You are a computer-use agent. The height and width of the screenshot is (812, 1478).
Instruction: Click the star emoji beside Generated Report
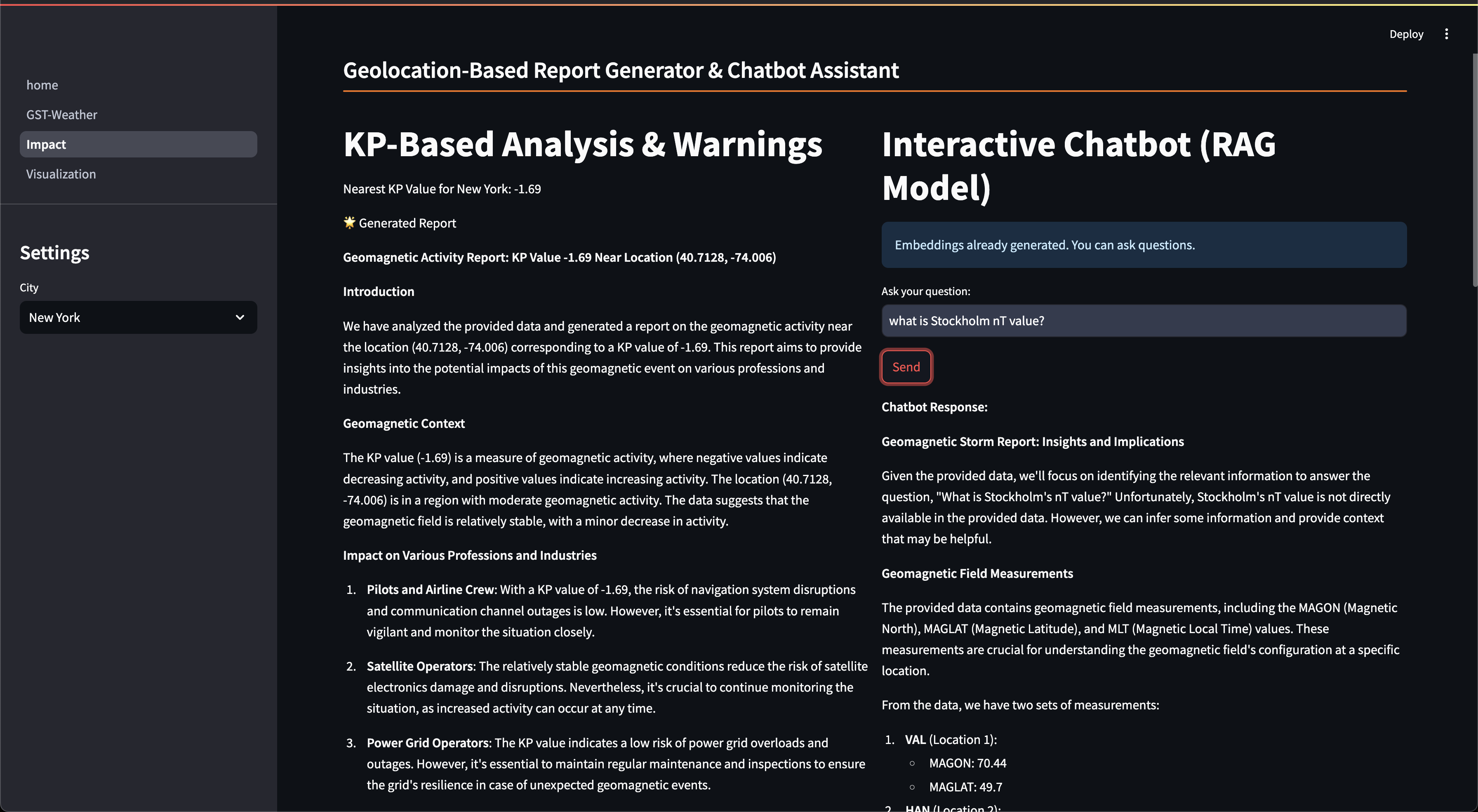349,223
